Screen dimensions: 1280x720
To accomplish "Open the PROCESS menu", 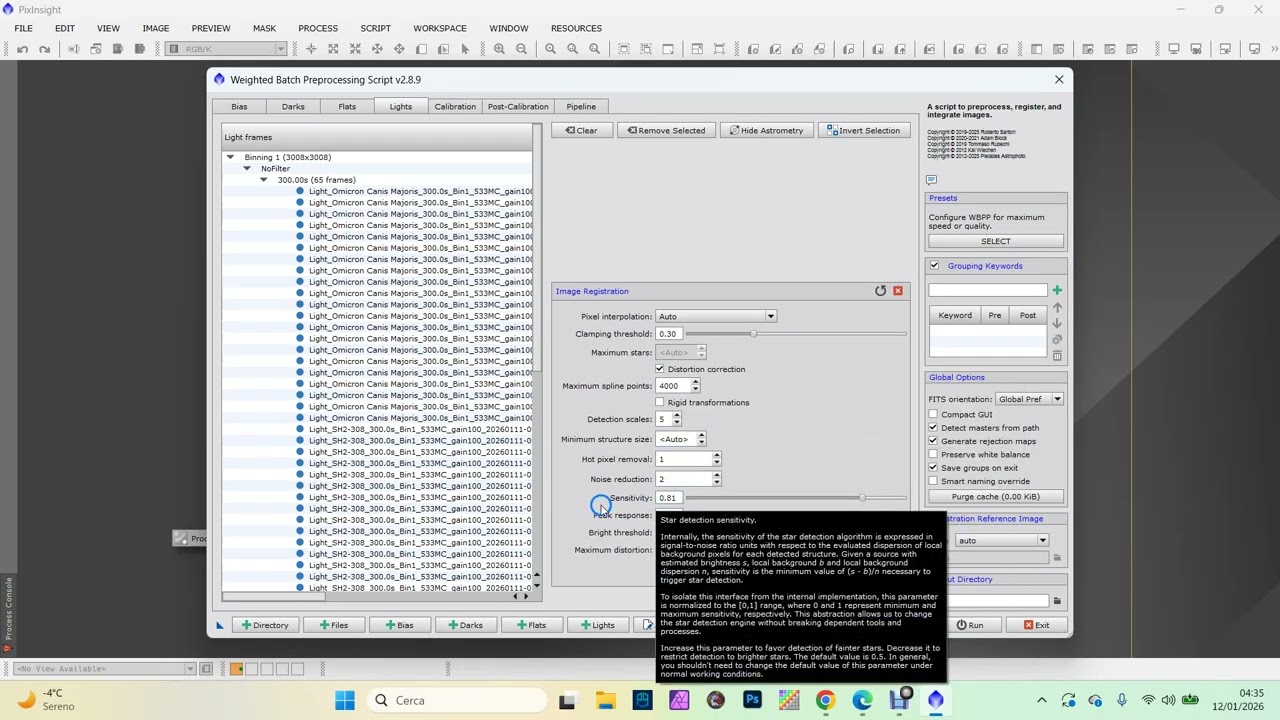I will (x=318, y=28).
